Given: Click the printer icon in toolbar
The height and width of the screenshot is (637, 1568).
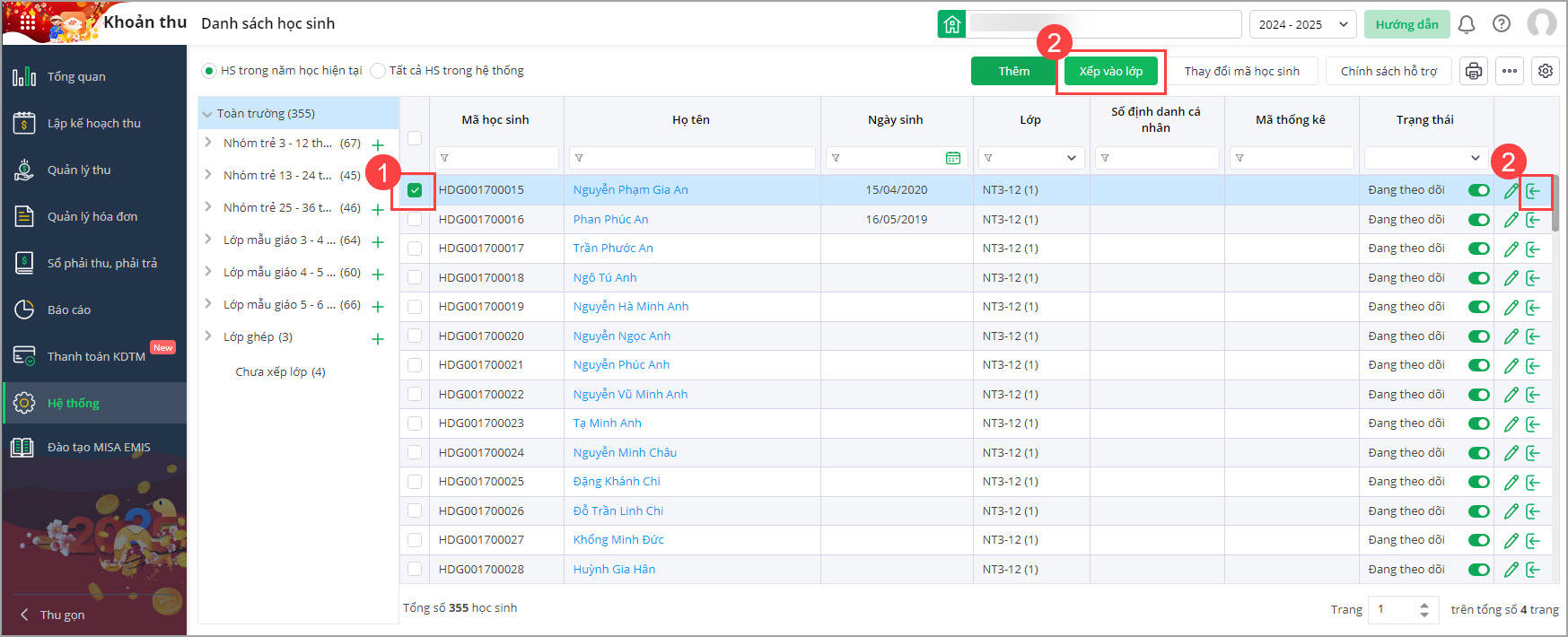Looking at the screenshot, I should click(x=1473, y=71).
